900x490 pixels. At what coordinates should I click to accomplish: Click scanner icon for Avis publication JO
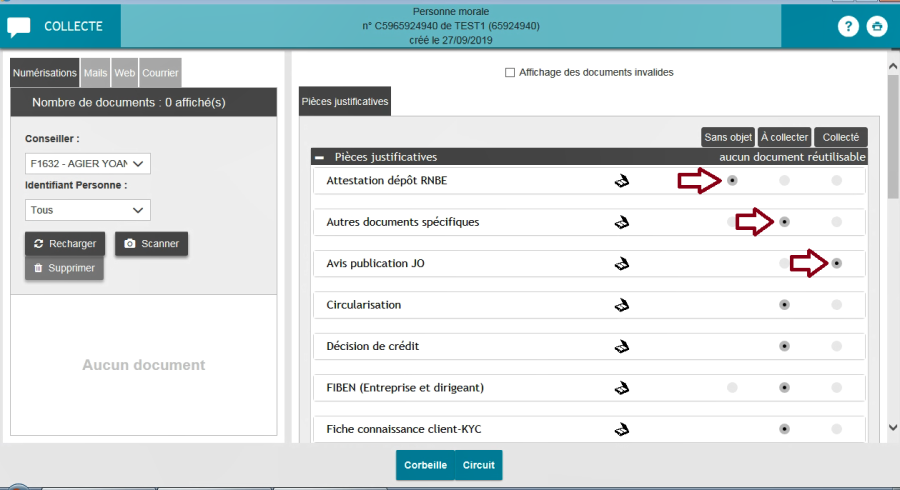click(621, 263)
